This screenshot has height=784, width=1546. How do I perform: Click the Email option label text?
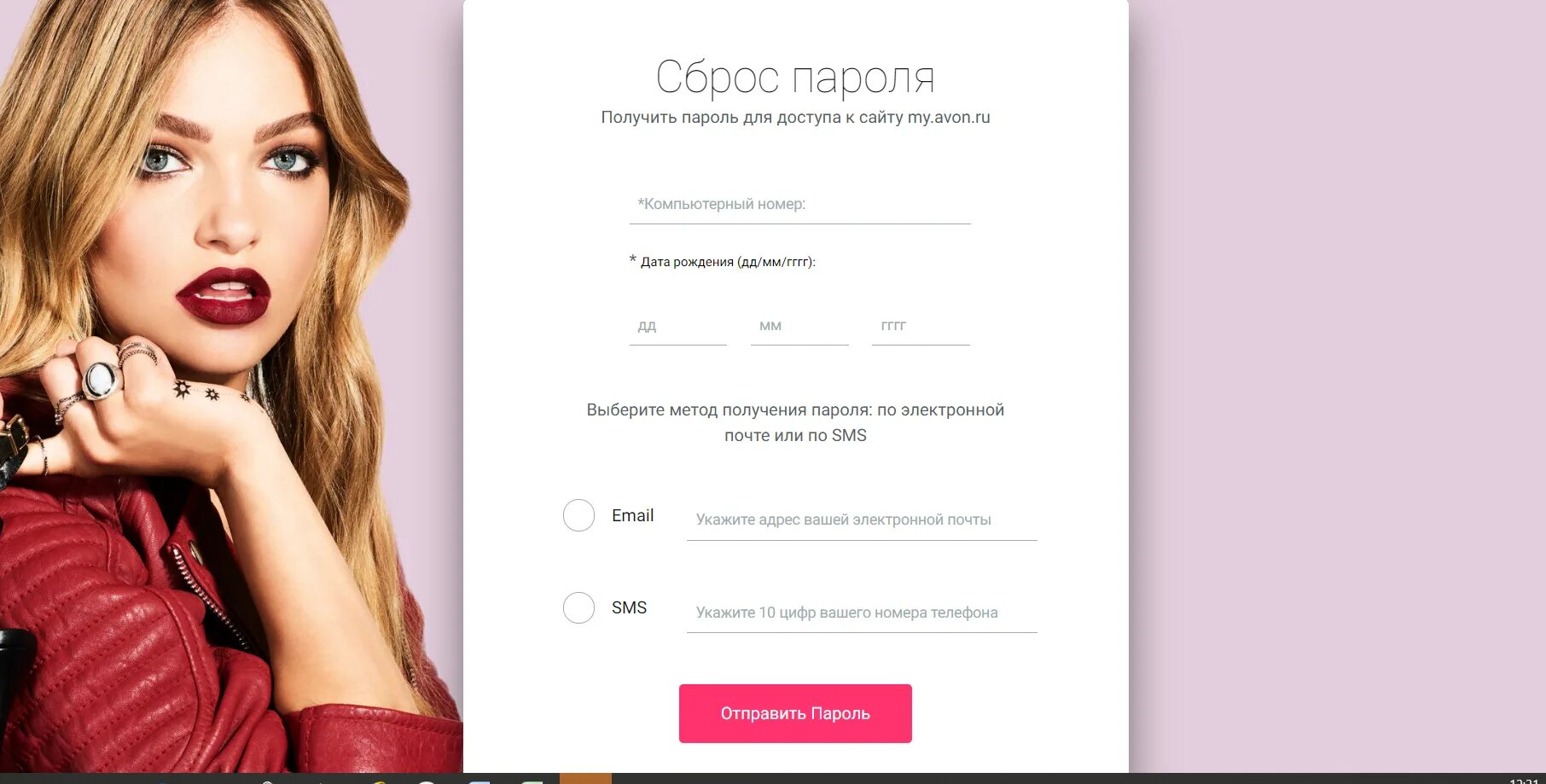[632, 515]
